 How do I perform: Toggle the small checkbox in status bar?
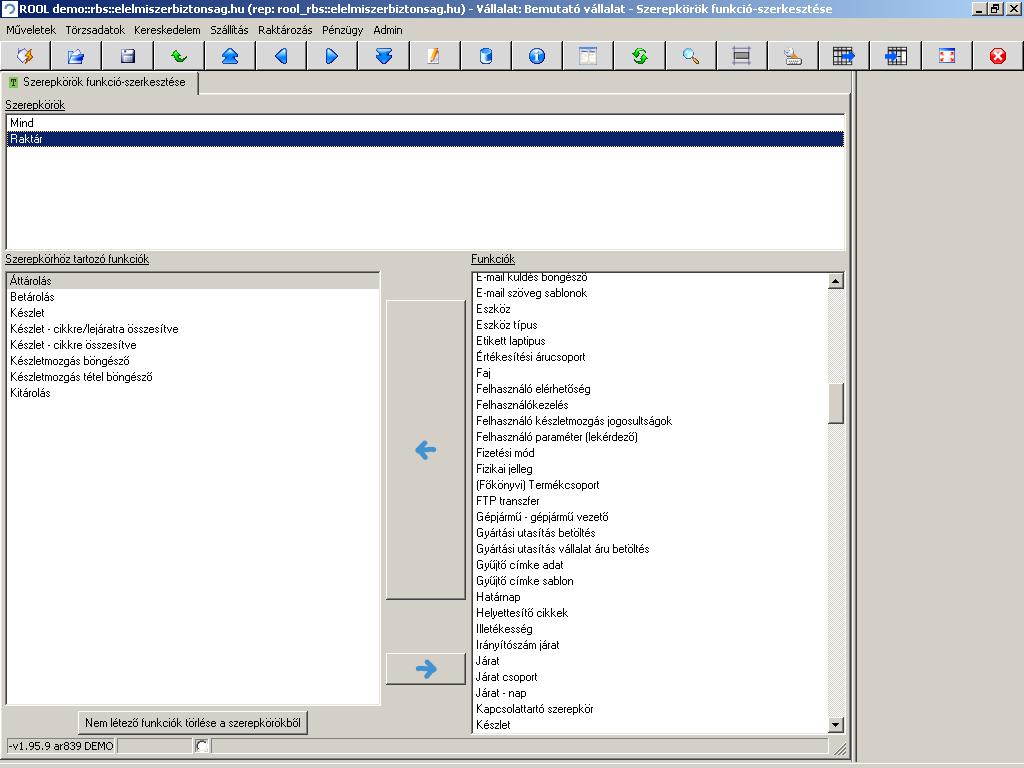201,746
